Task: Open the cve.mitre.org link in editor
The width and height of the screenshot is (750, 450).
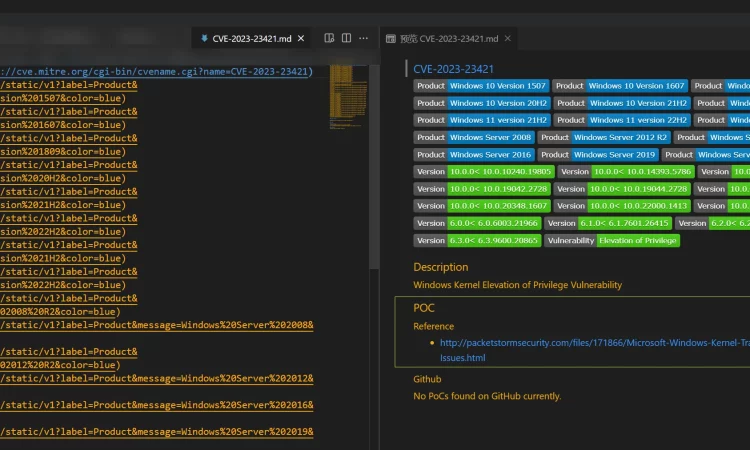Action: pyautogui.click(x=156, y=72)
